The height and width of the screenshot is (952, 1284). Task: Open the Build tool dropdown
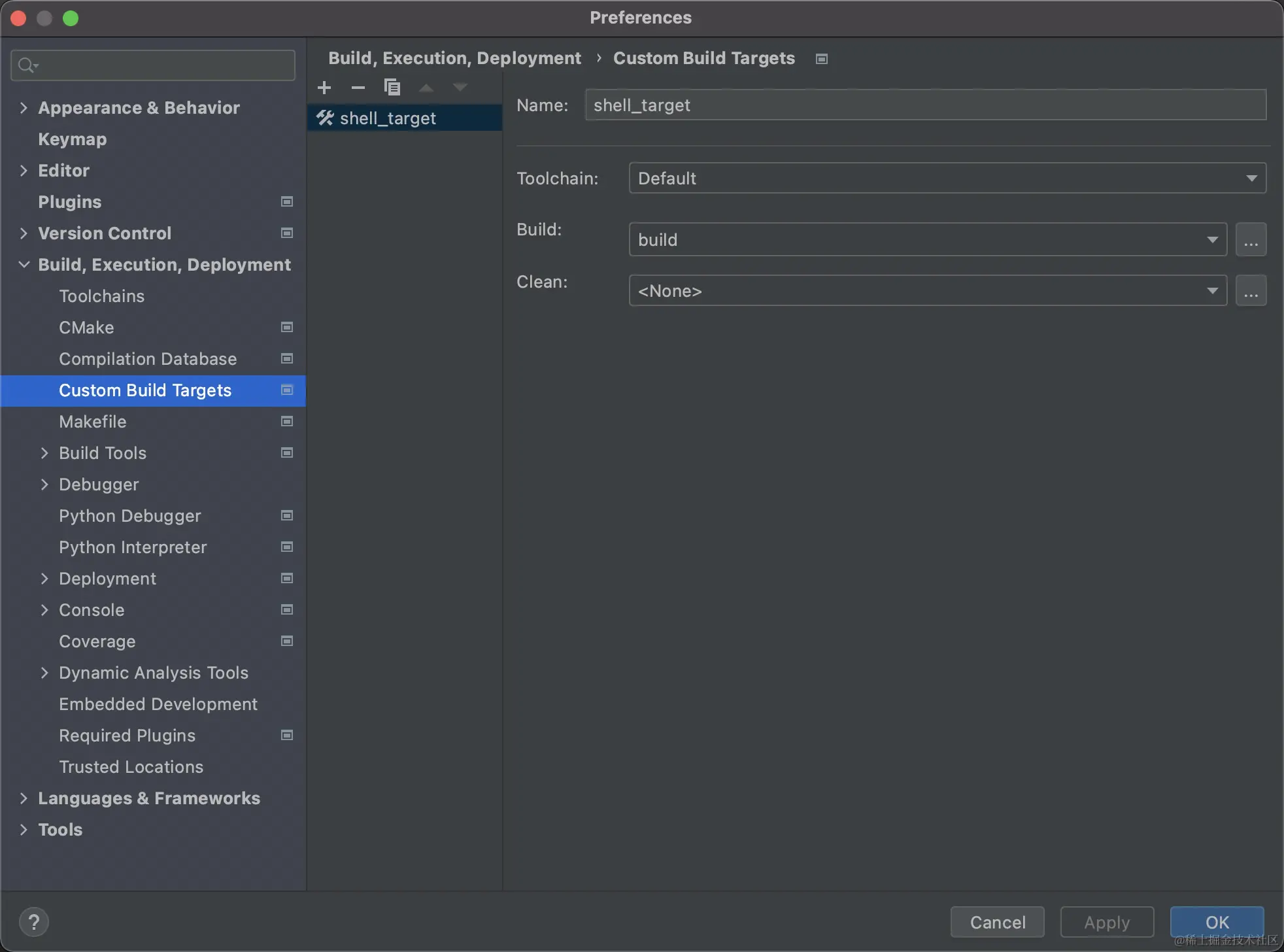tap(927, 240)
